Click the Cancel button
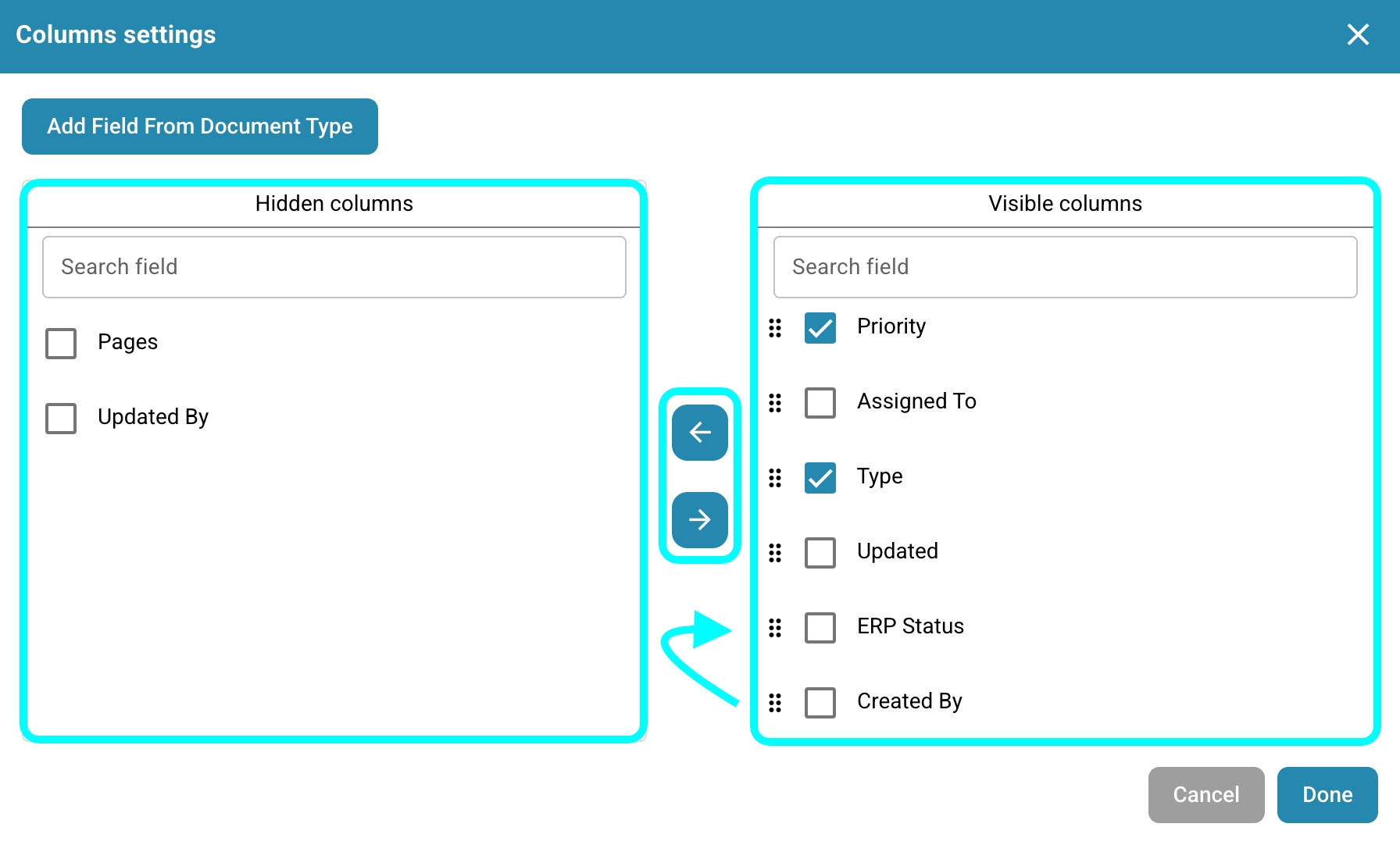This screenshot has width=1400, height=845. [1205, 794]
